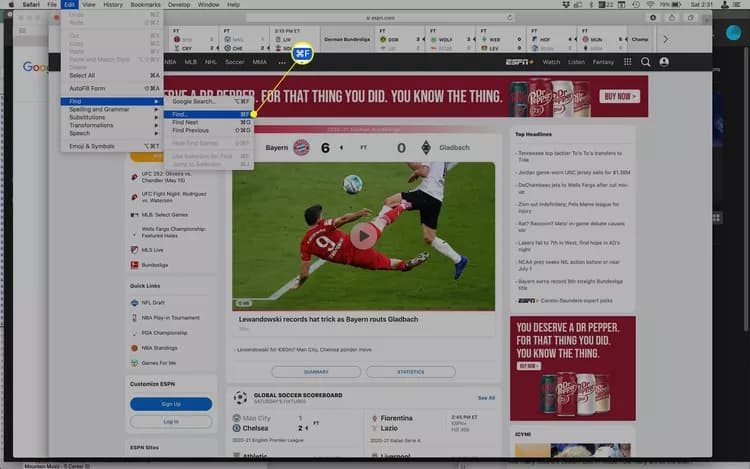Screen dimensions: 750x469
Task: Click the STATISTICS match tab button
Action: pyautogui.click(x=410, y=371)
